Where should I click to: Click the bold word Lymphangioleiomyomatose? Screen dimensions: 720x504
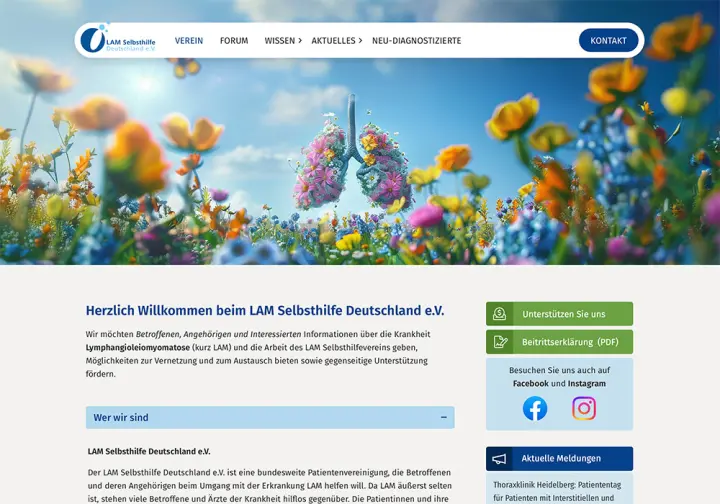coord(138,347)
